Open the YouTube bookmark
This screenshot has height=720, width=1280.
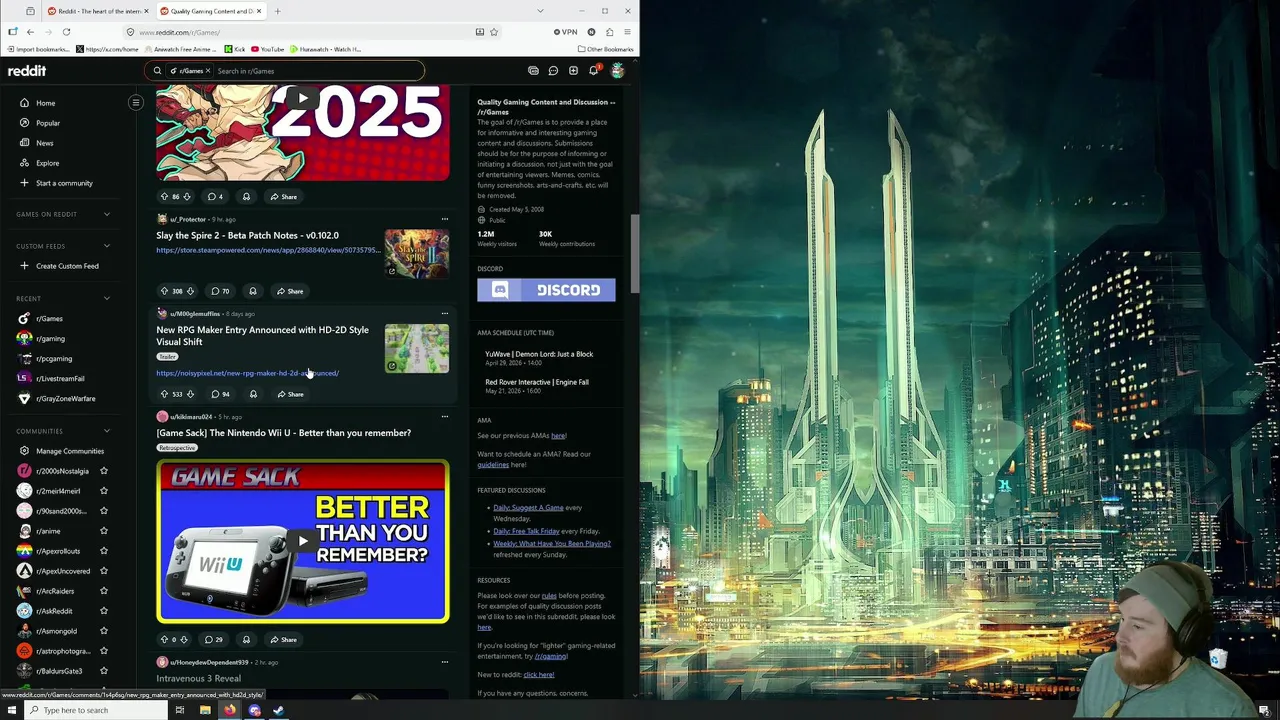267,49
